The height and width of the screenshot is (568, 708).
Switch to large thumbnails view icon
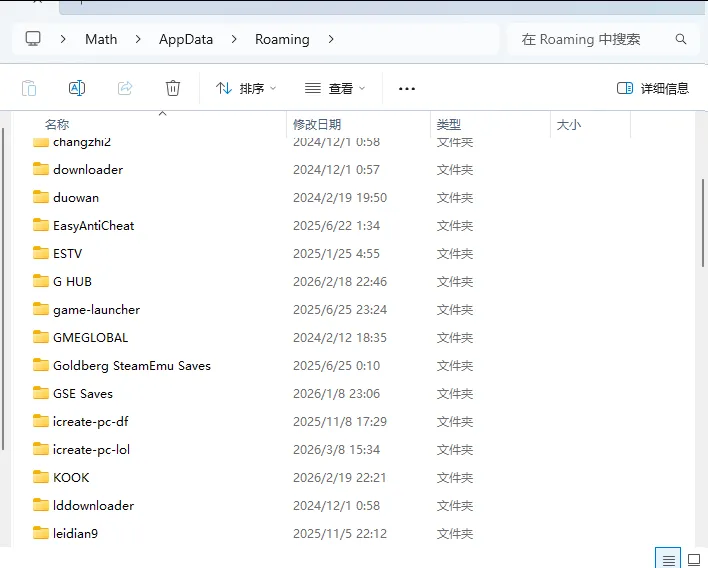[694, 560]
